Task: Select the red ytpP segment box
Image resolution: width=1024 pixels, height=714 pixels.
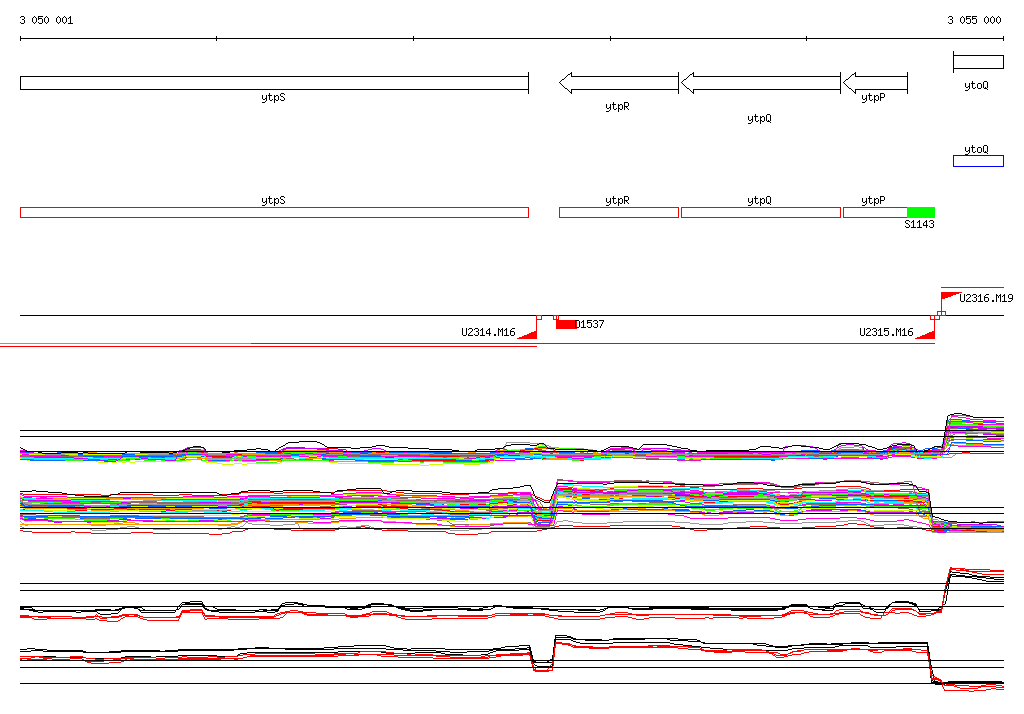Action: [x=875, y=212]
